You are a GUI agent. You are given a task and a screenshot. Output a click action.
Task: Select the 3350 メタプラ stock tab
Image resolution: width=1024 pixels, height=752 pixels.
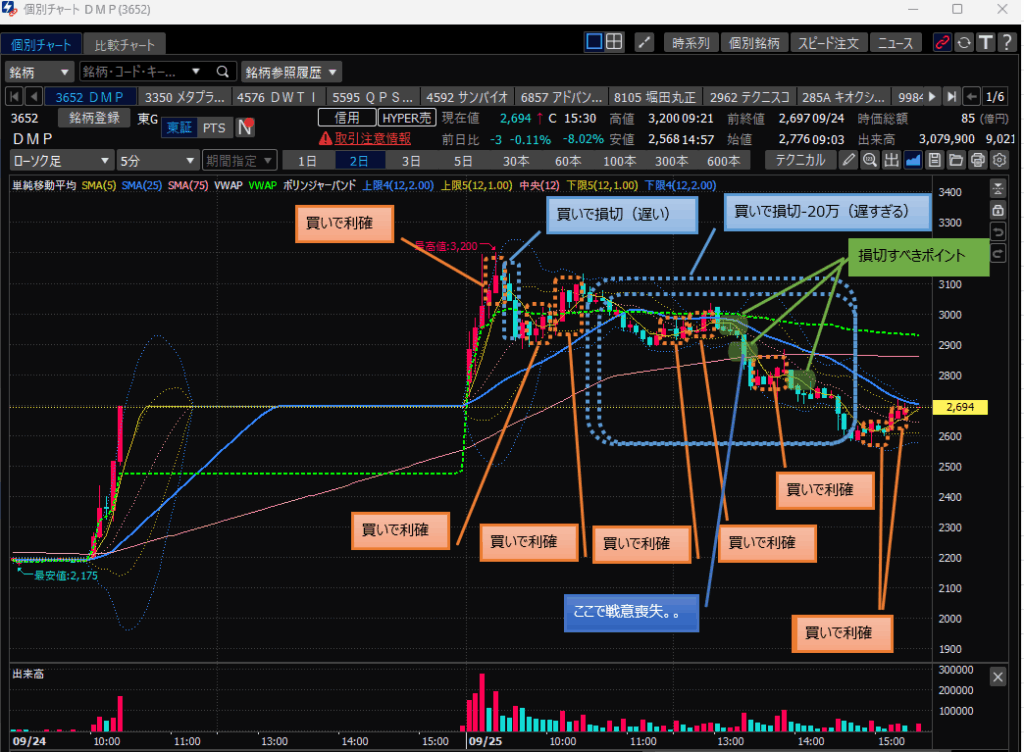[x=185, y=97]
